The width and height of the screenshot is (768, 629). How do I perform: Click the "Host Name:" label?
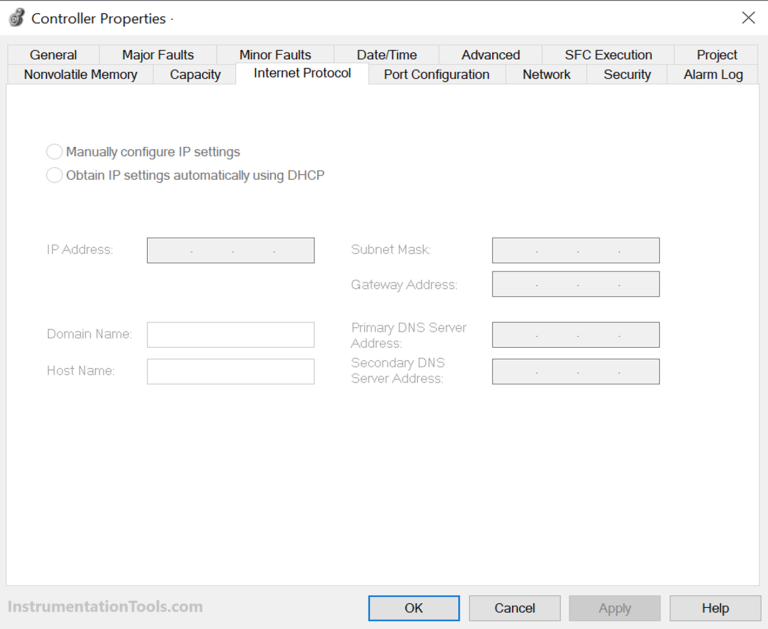81,370
